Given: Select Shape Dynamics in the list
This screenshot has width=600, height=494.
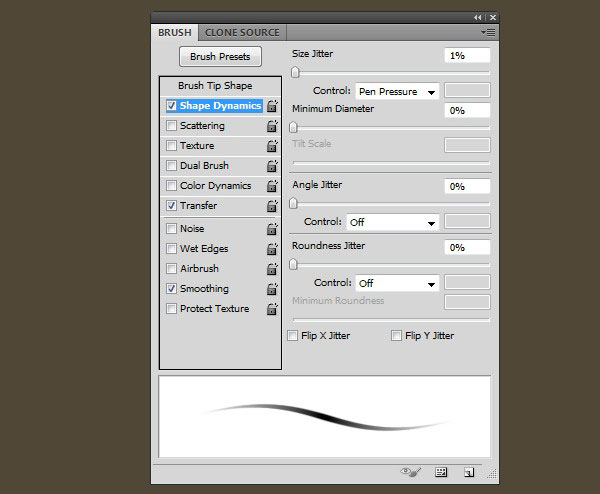Looking at the screenshot, I should (220, 106).
